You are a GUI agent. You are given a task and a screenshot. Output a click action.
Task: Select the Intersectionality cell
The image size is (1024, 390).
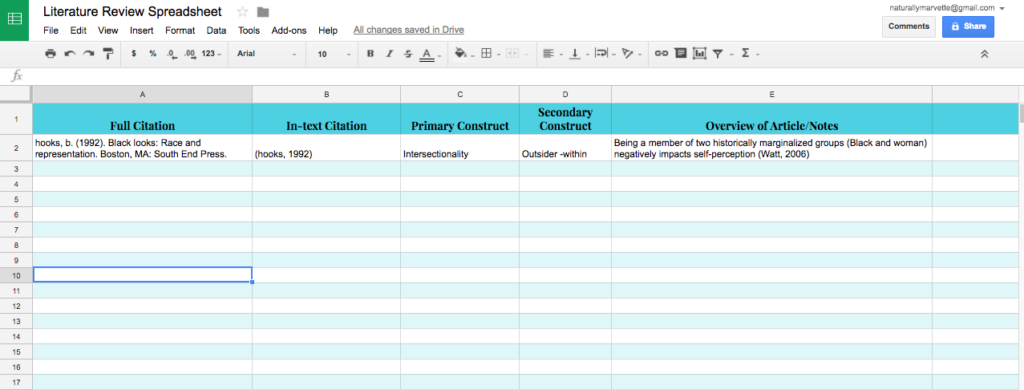click(460, 148)
